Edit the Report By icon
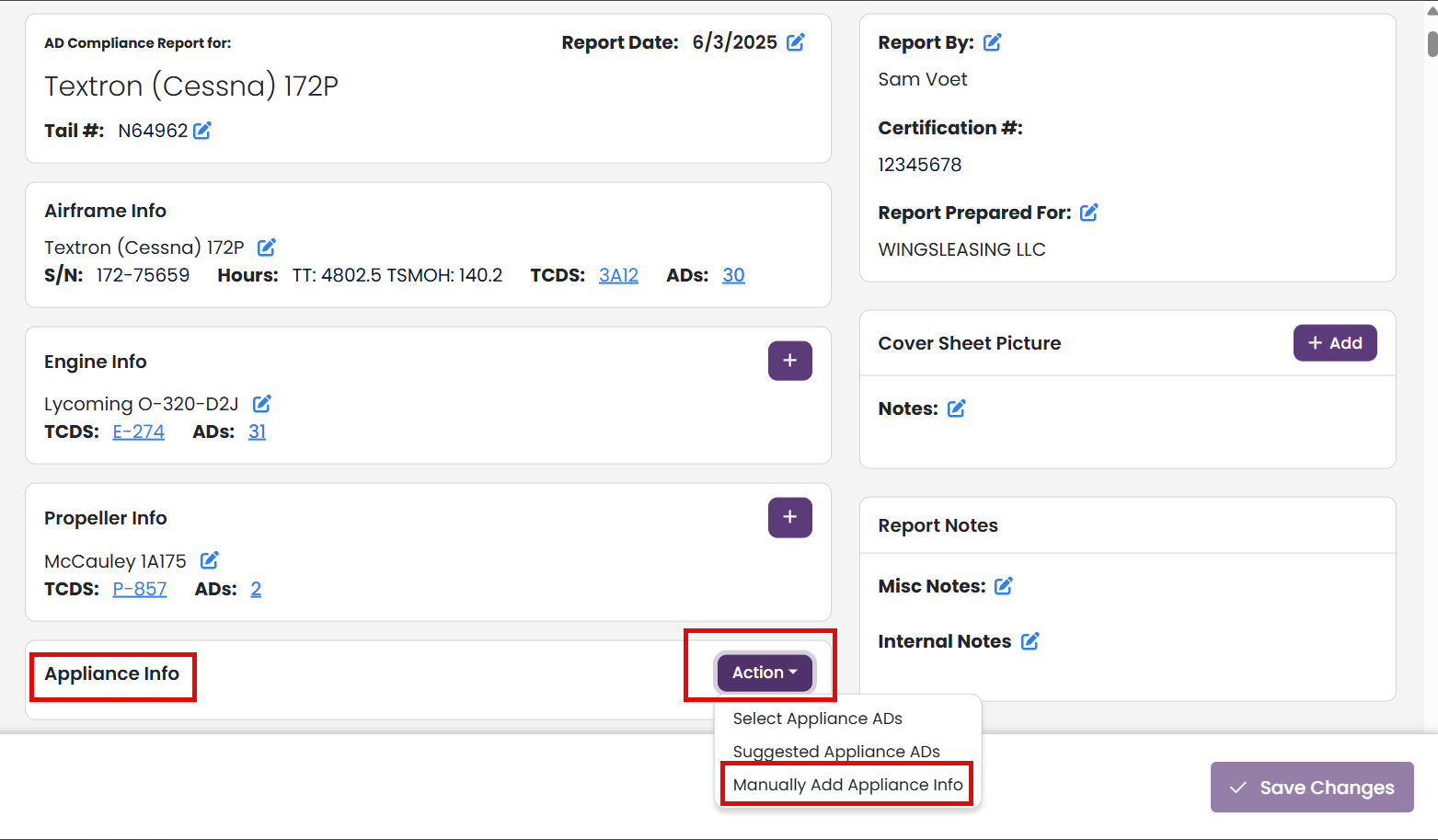This screenshot has width=1438, height=840. click(x=993, y=42)
